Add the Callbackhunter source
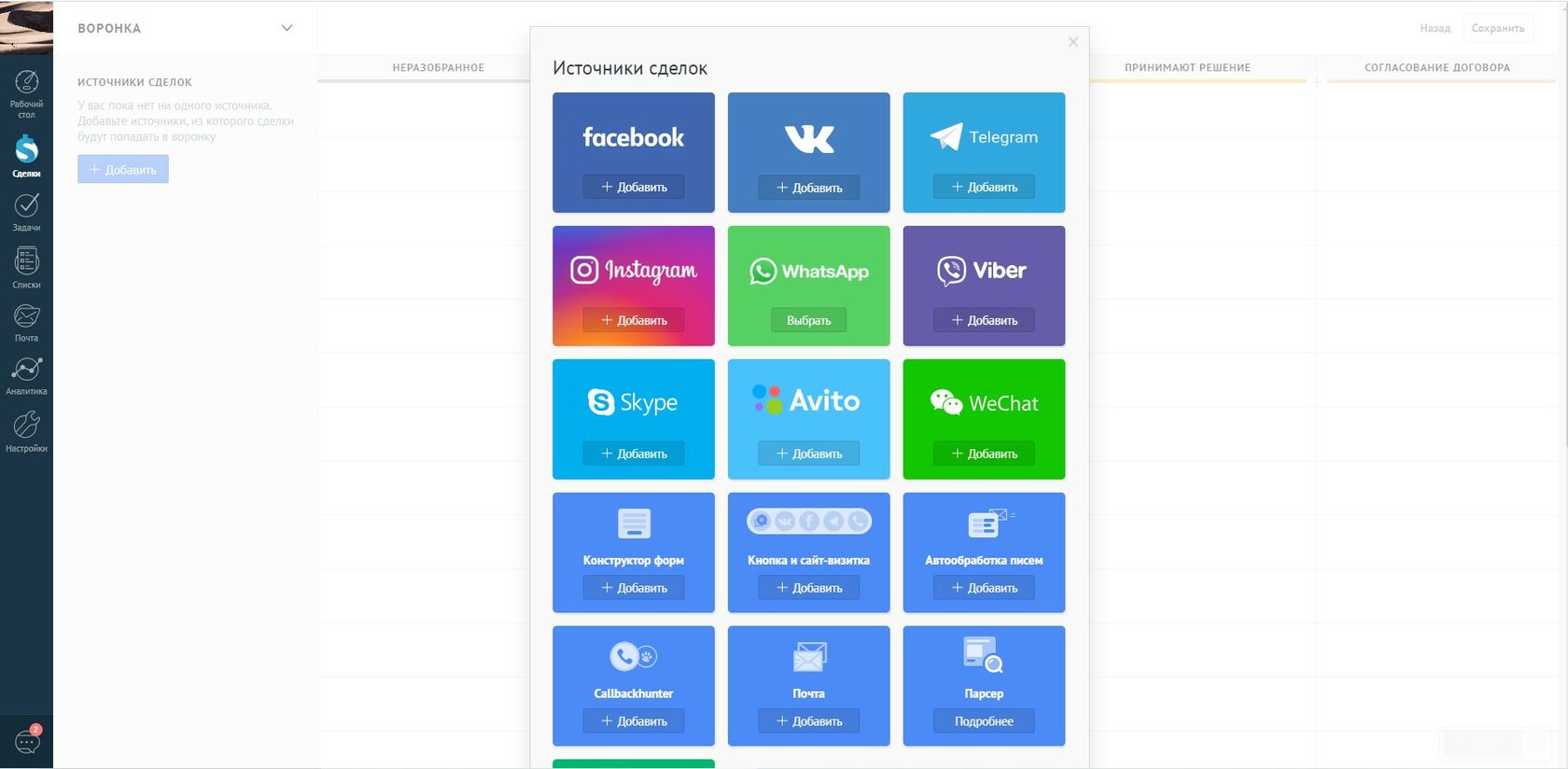This screenshot has width=1568, height=769. pos(634,721)
